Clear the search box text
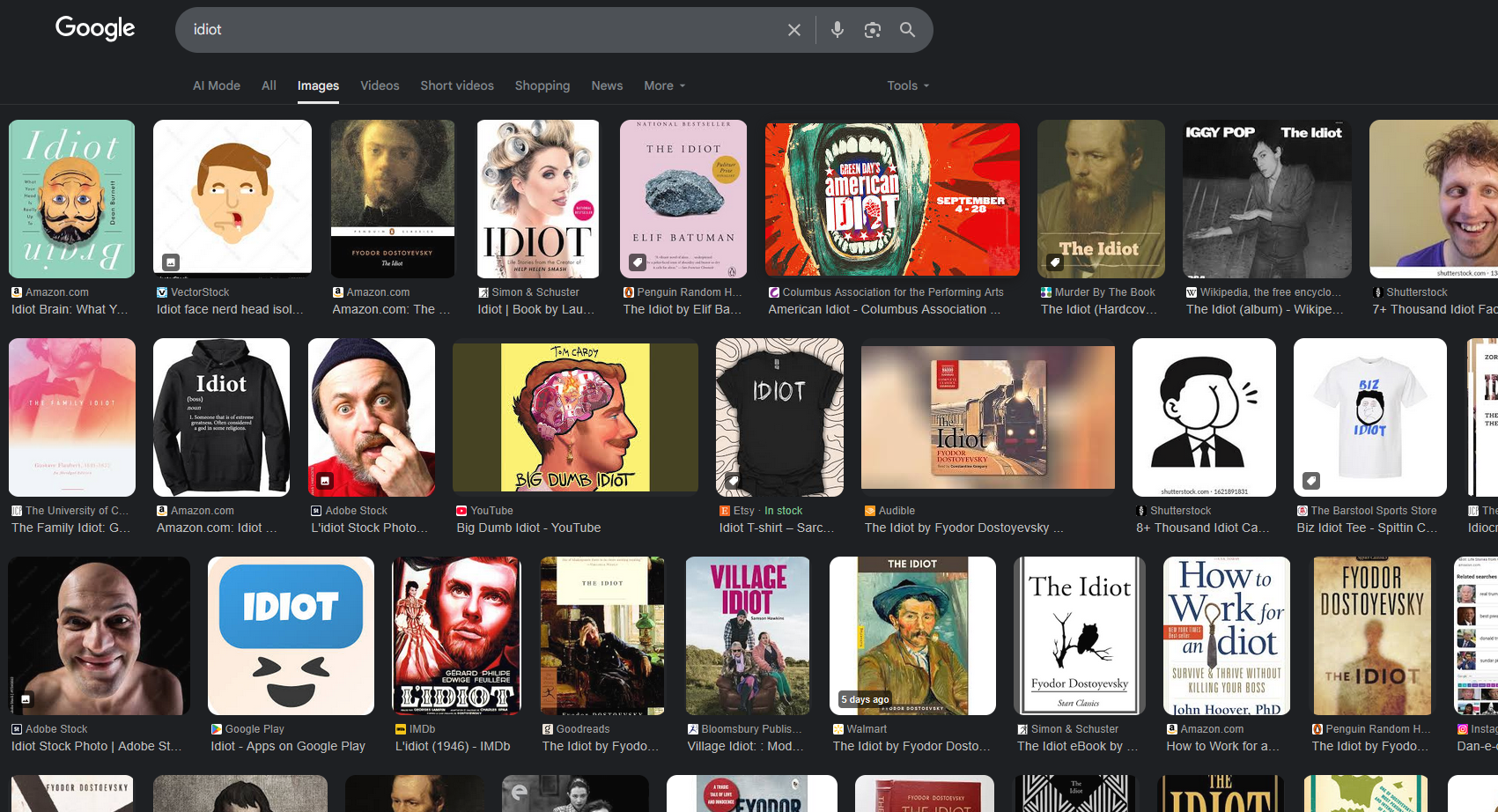The width and height of the screenshot is (1498, 812). (x=793, y=30)
